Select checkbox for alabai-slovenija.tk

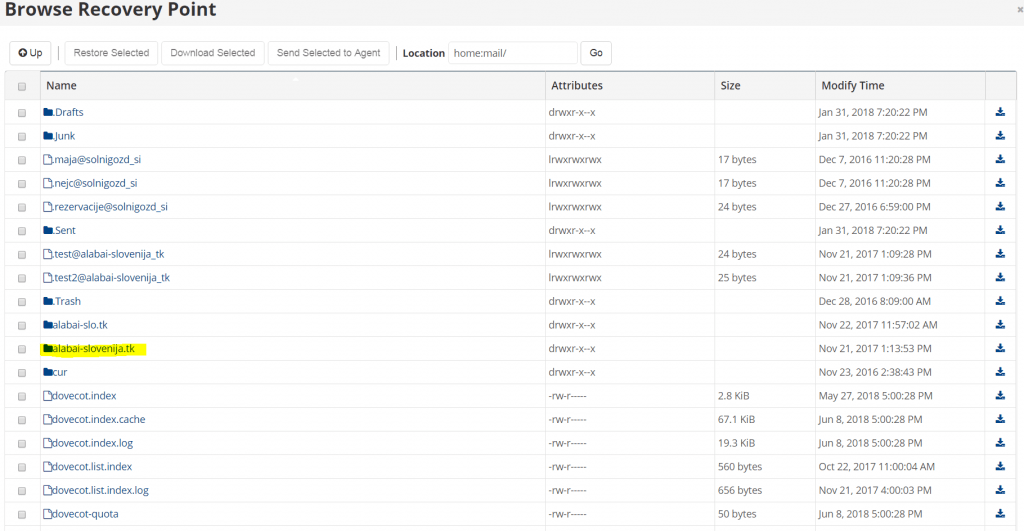click(22, 349)
